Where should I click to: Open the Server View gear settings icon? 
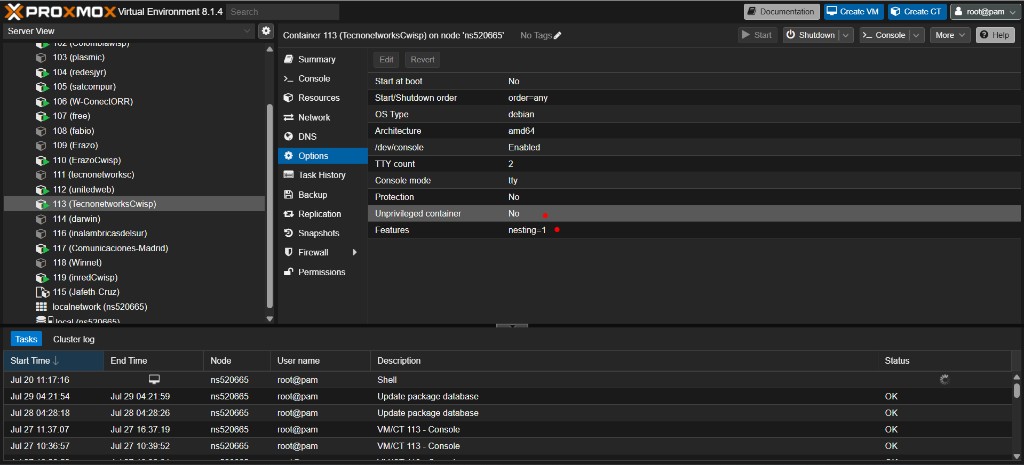tap(266, 31)
